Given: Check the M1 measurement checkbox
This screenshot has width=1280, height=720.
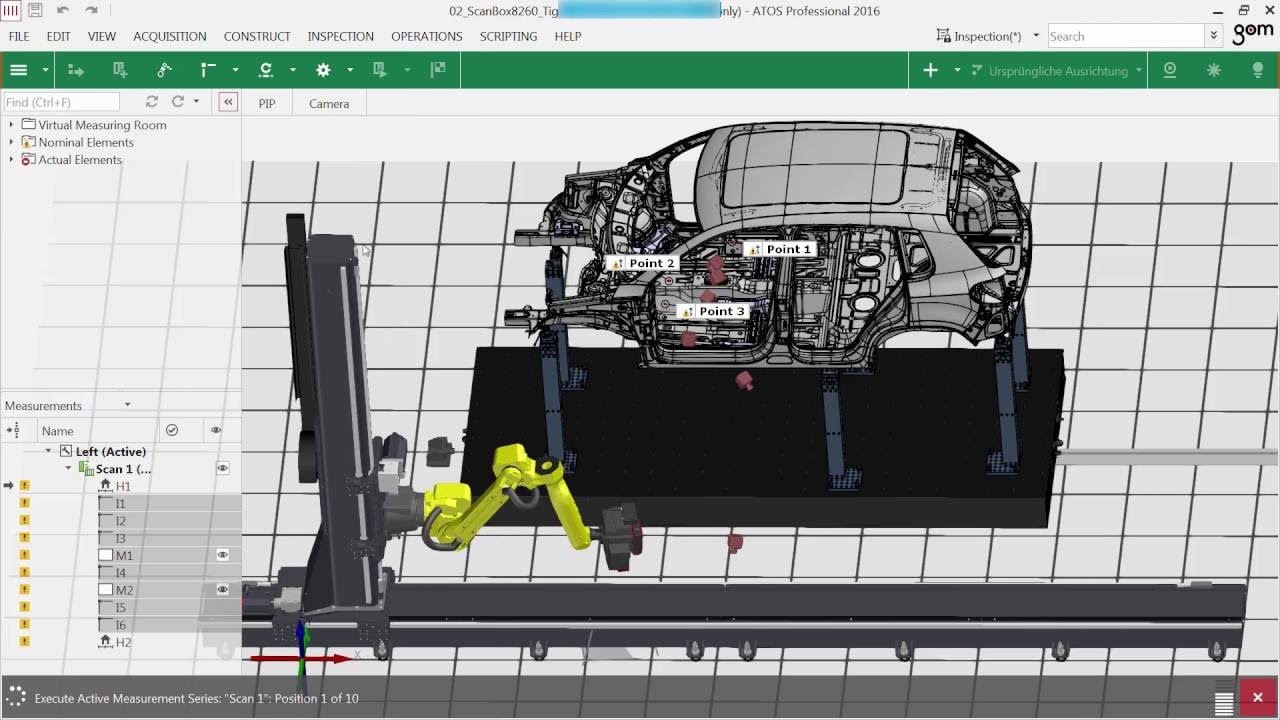Looking at the screenshot, I should click(106, 555).
